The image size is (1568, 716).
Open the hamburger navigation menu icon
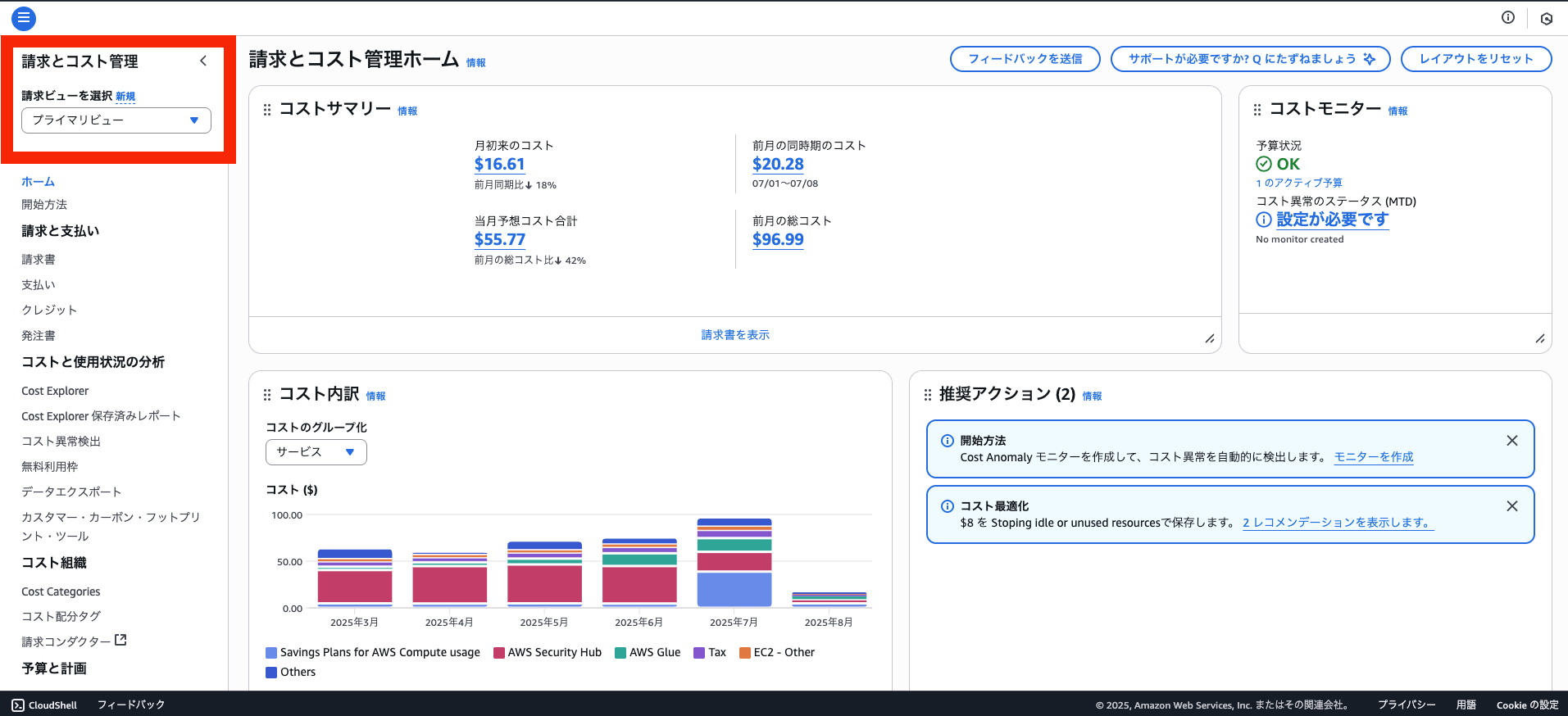click(24, 18)
